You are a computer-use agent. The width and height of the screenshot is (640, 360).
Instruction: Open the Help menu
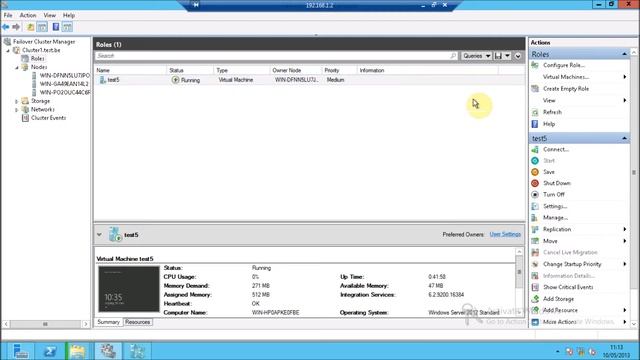[69, 15]
